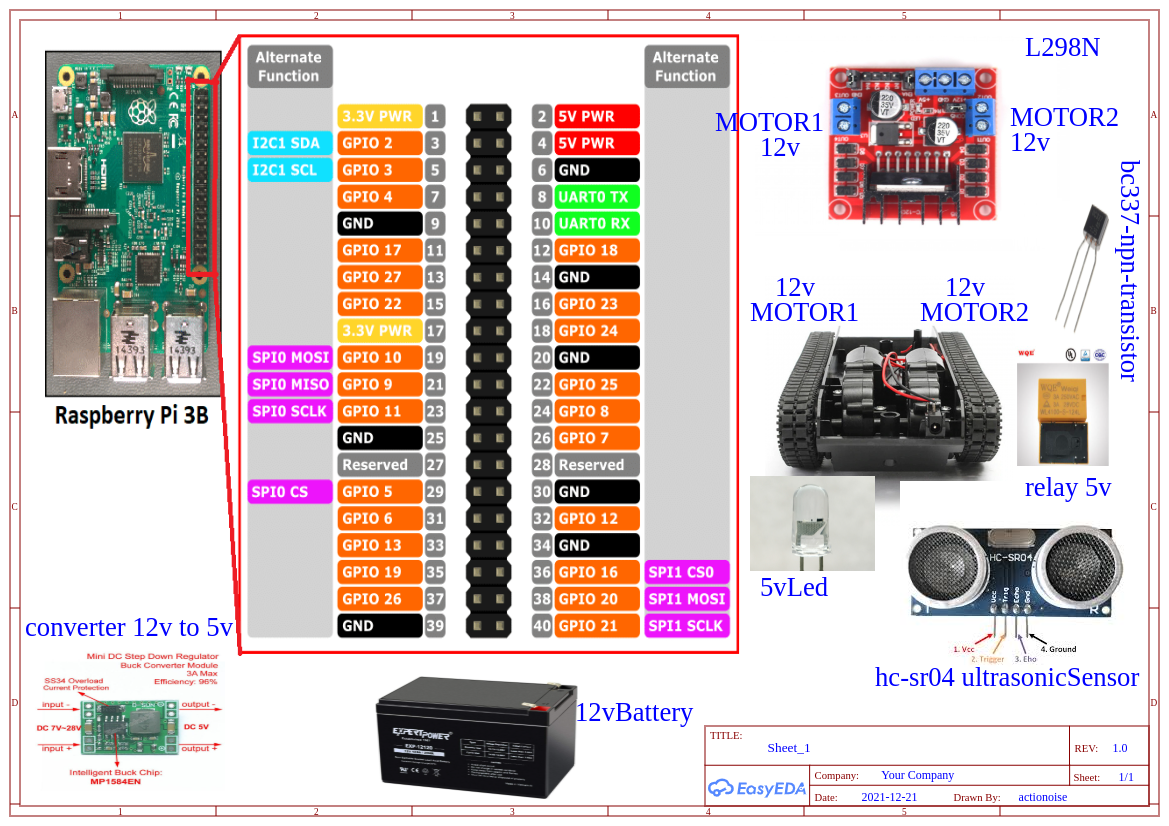Click '12v MOTOR1' label above tank chassis
Screen dimensions: 1169x826
pos(804,300)
